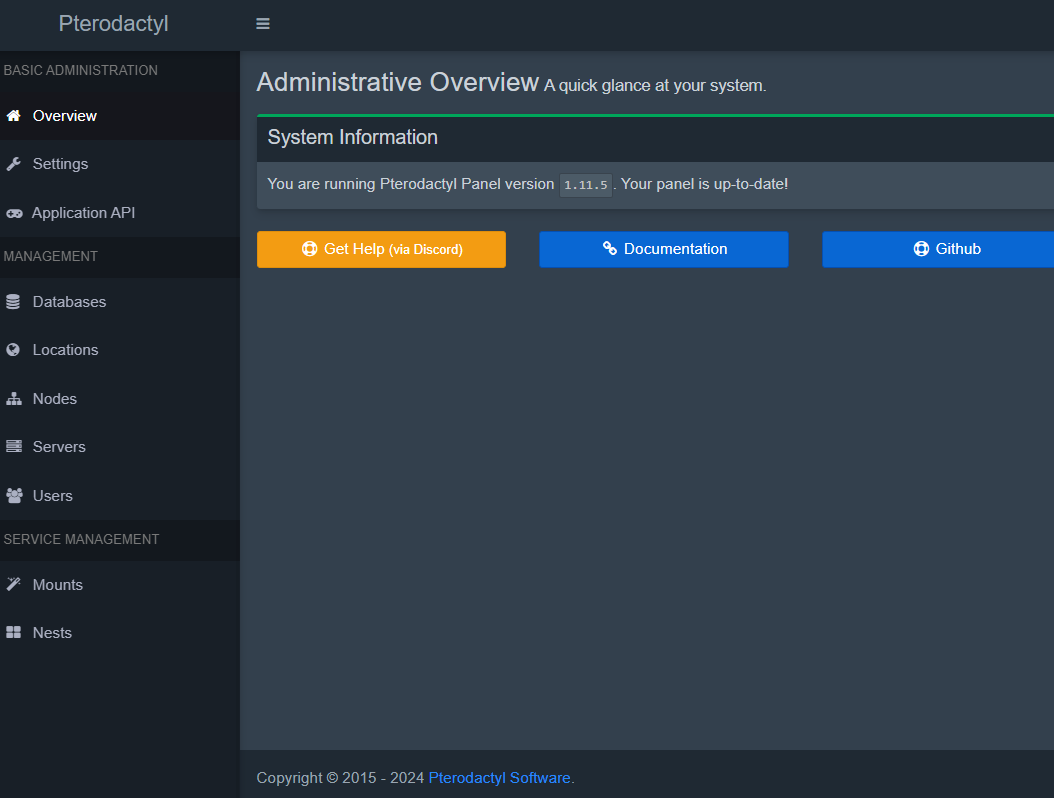Click the version number 1.11.5
Screen dimensions: 1054x798
point(585,185)
